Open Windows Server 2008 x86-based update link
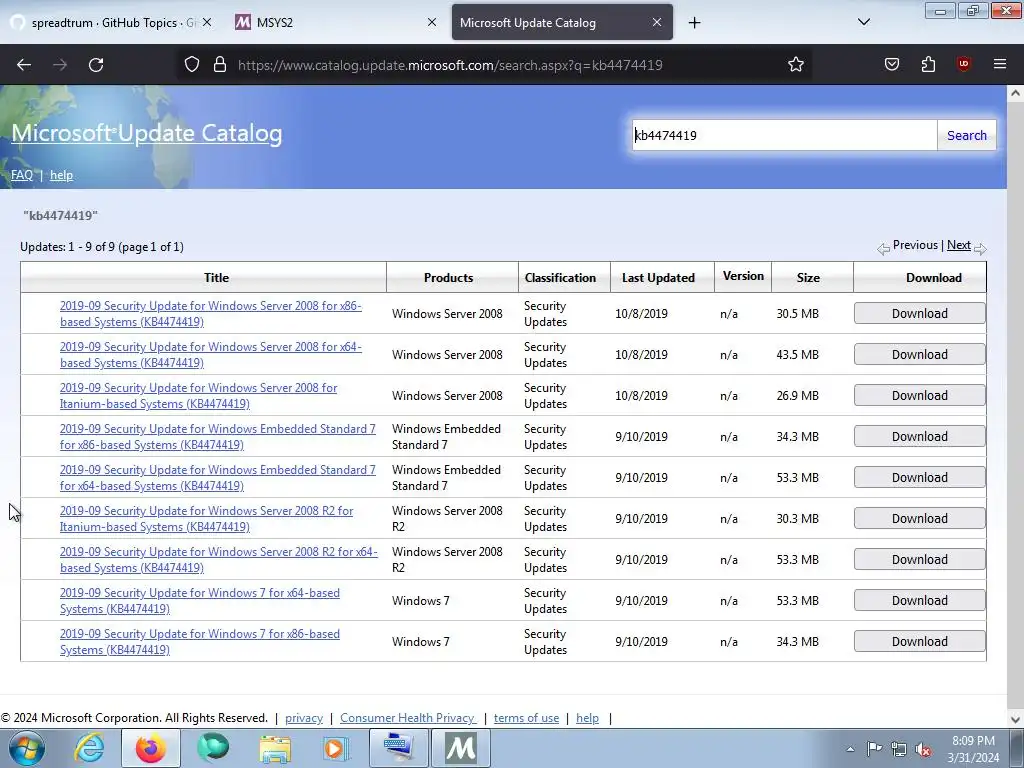Image resolution: width=1024 pixels, height=768 pixels. click(x=210, y=313)
